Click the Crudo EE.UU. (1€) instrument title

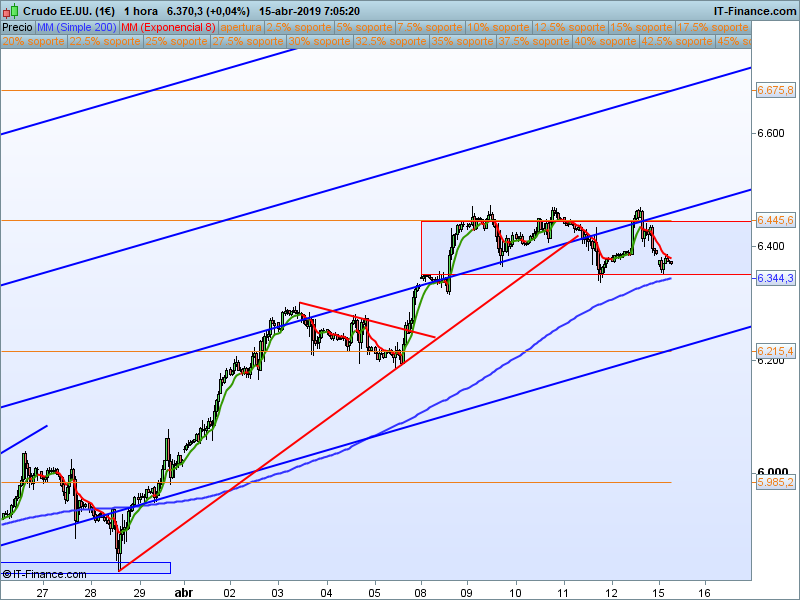coord(69,11)
